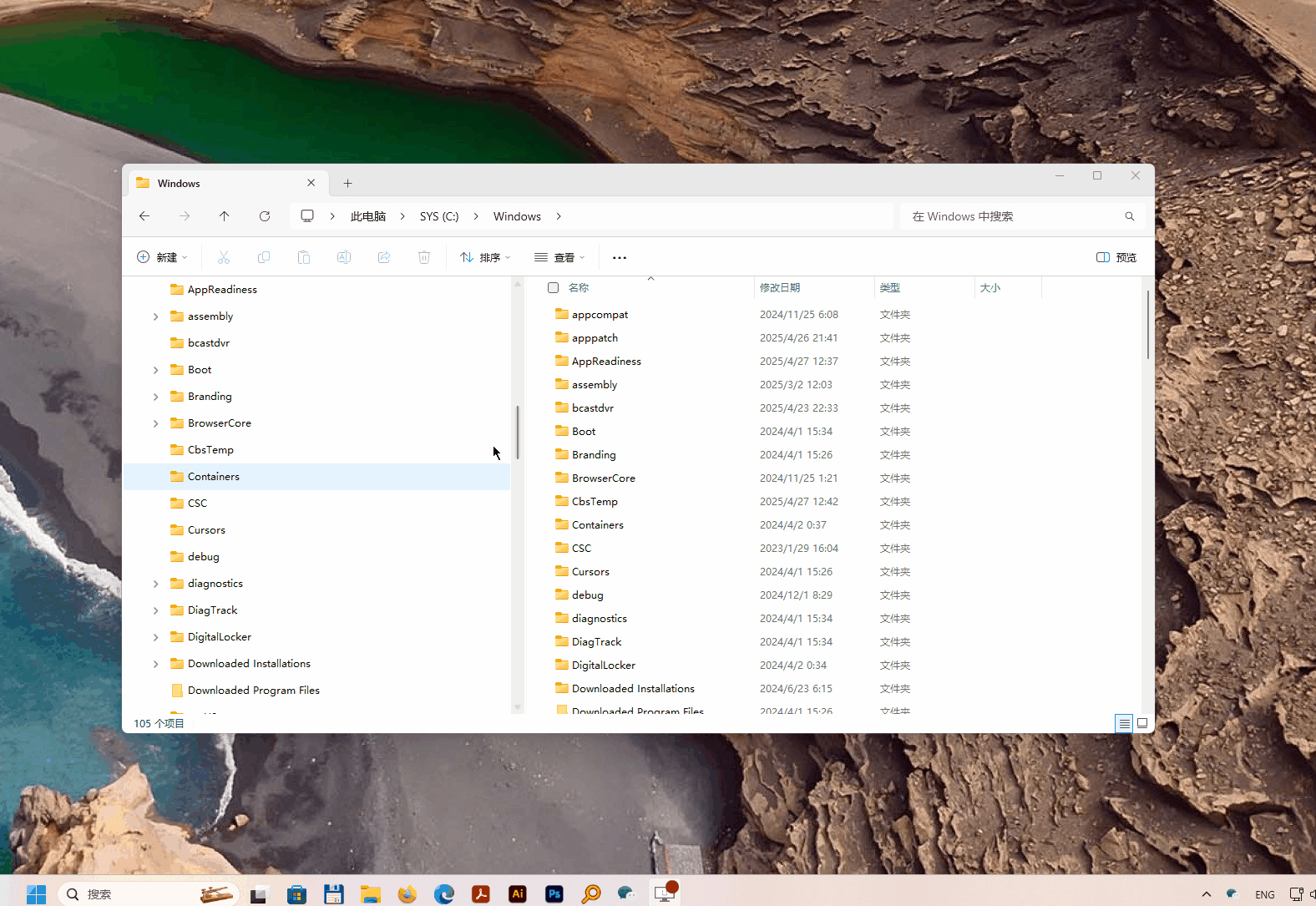Screen dimensions: 1316x906
Task: Switch to large thumbnails view icon
Action: 1142,723
